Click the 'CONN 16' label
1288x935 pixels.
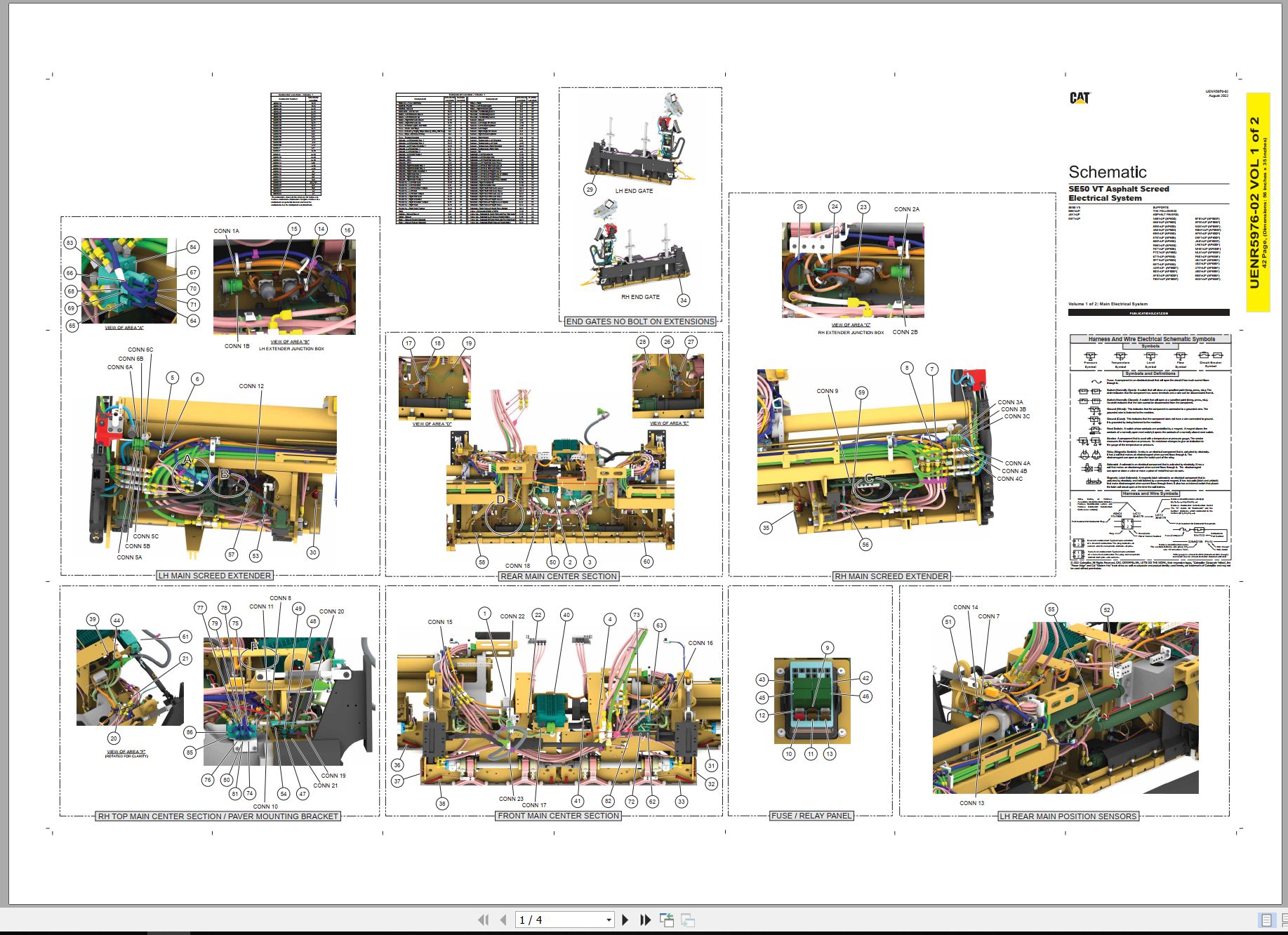click(x=700, y=643)
